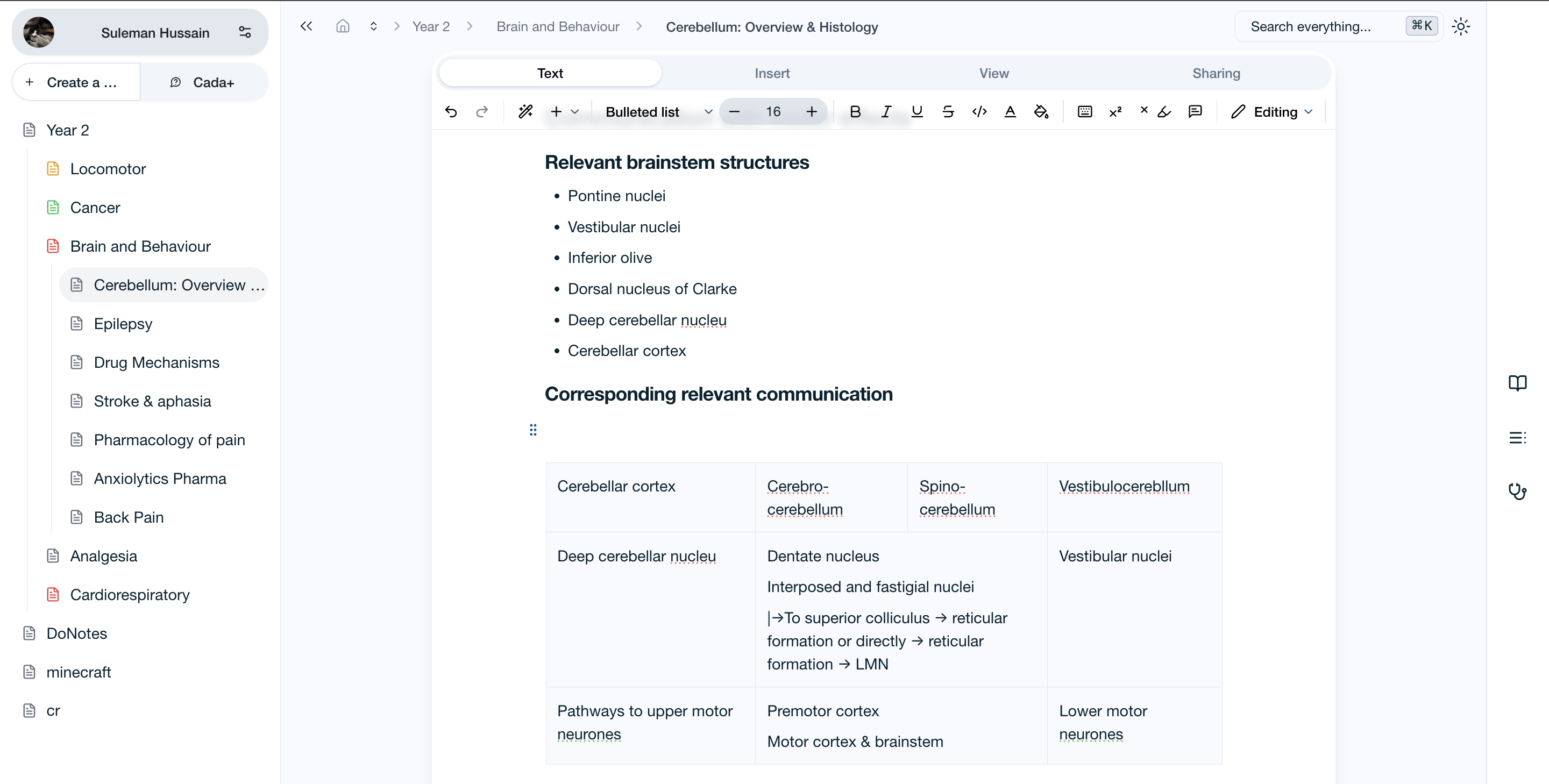This screenshot has width=1549, height=784.
Task: Open the Bulleted list style dropdown
Action: coord(658,112)
